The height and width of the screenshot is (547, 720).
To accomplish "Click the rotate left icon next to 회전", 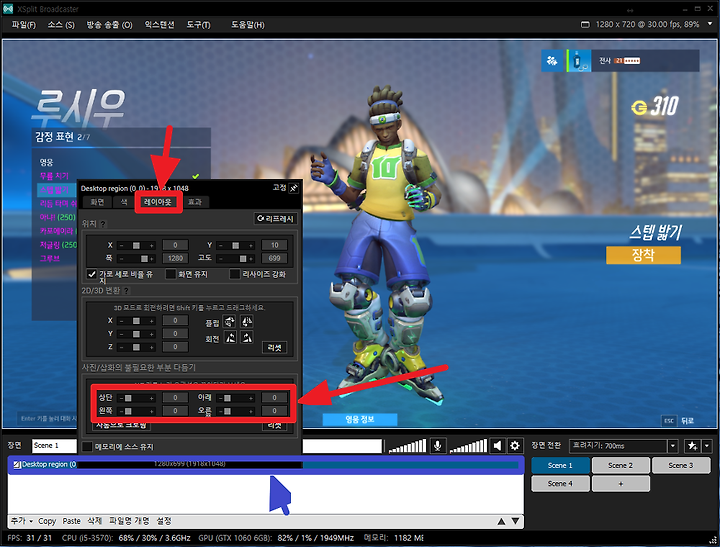I will [x=230, y=338].
